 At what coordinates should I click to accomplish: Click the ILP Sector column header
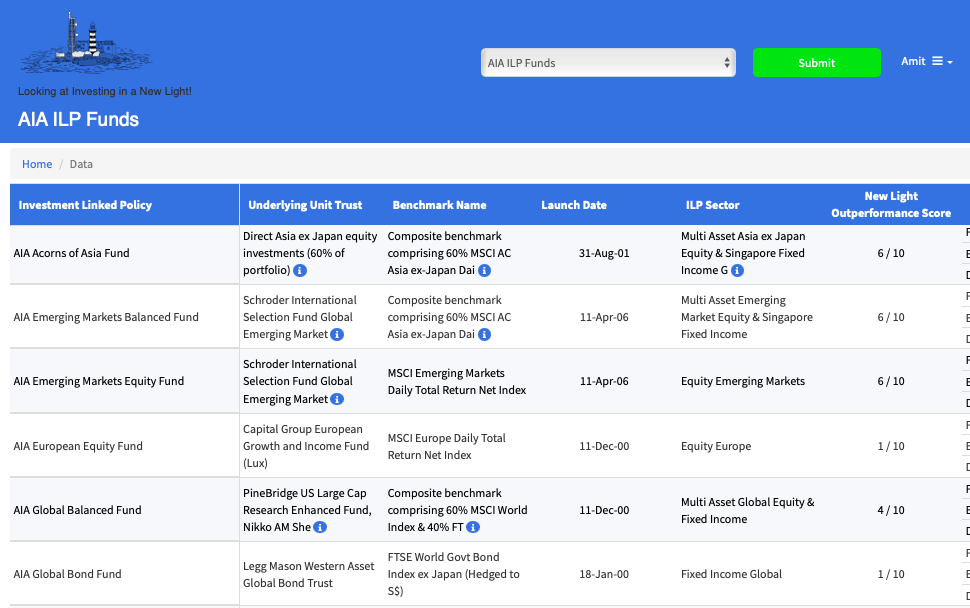pos(712,205)
